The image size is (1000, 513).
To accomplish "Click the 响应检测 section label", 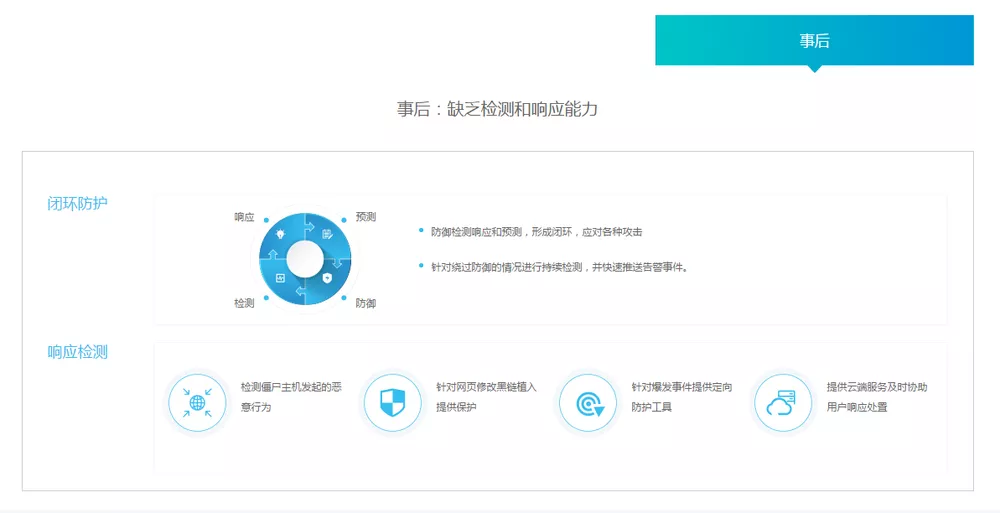I will tap(78, 352).
